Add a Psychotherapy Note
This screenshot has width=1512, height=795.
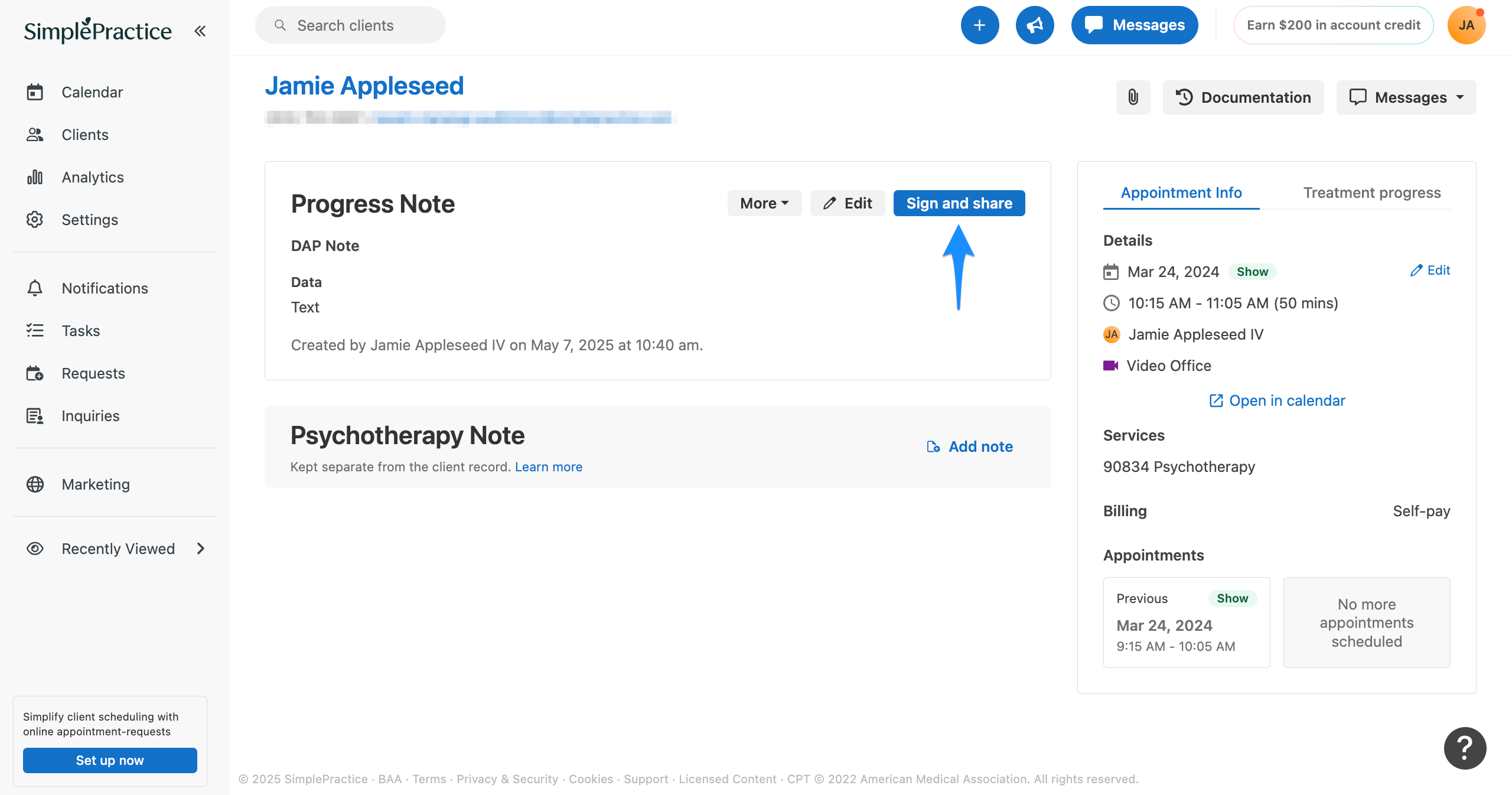(x=970, y=447)
